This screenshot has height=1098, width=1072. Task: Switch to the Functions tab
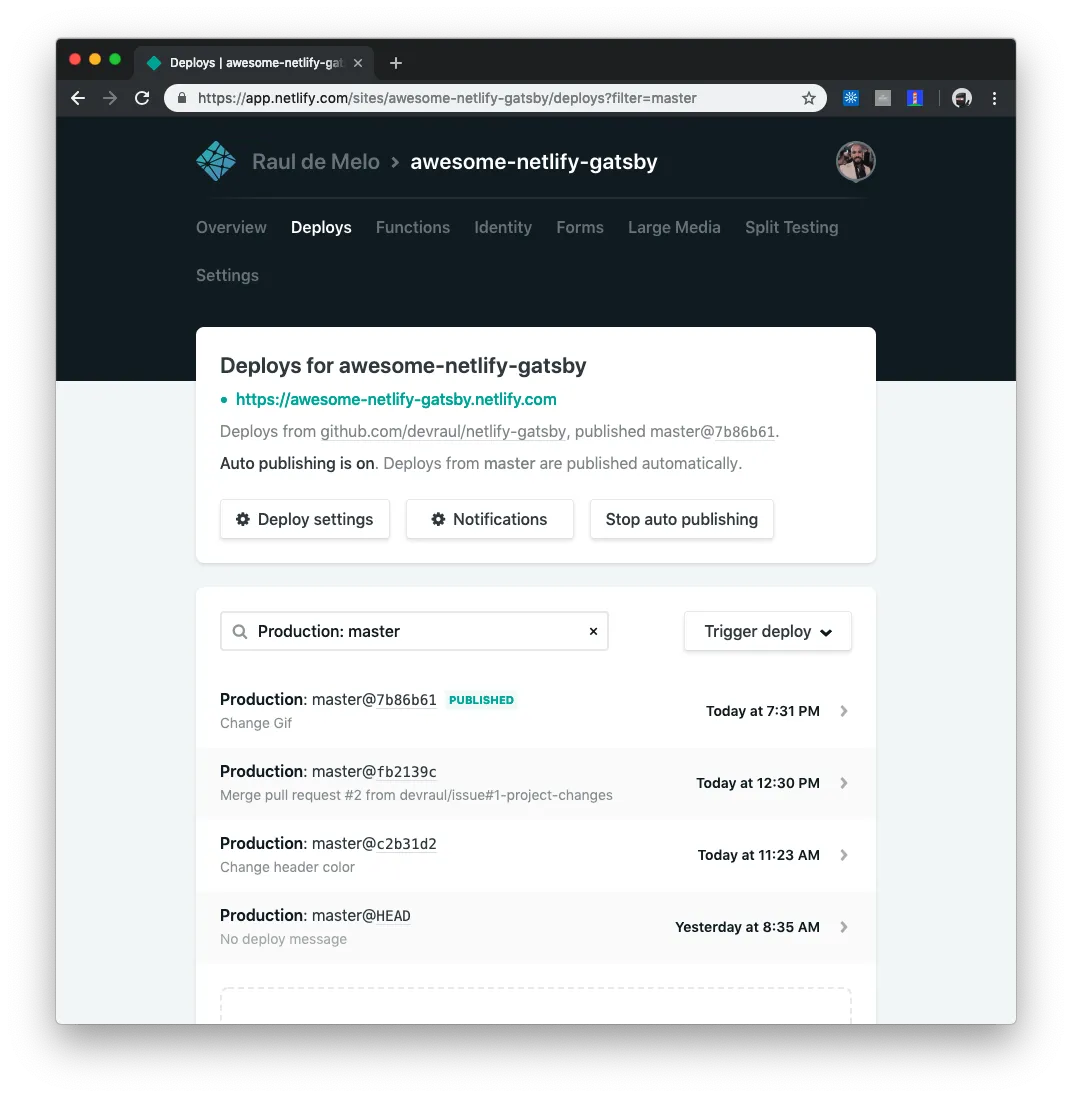pyautogui.click(x=412, y=228)
